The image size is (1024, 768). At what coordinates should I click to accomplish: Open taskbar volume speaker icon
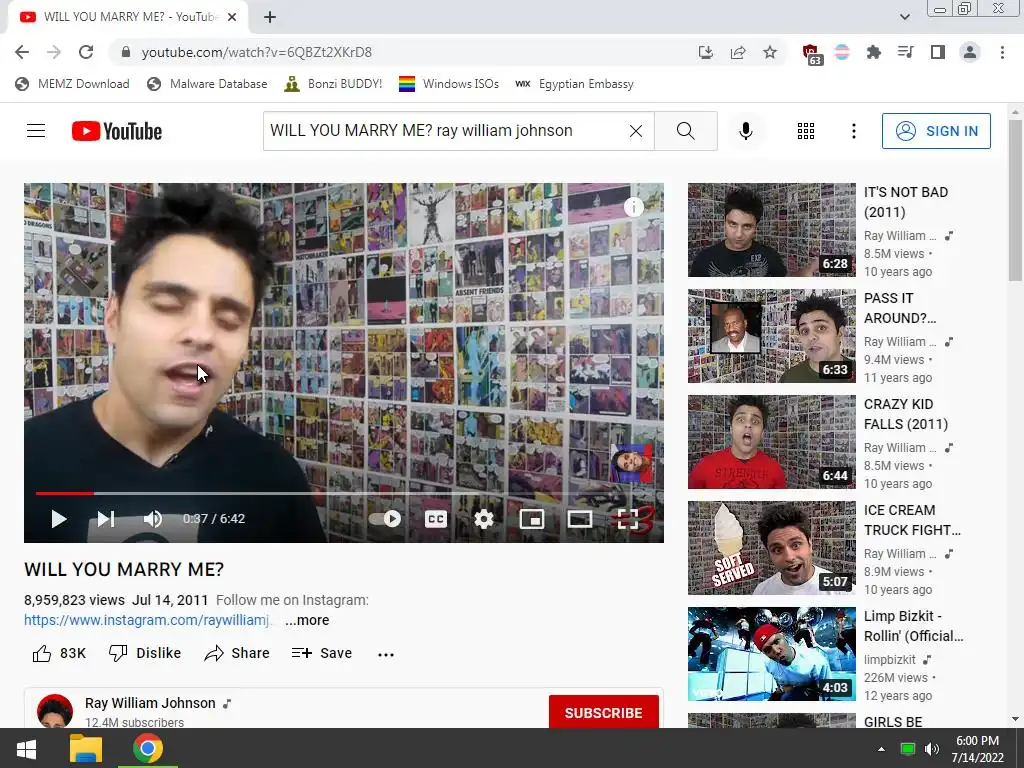point(932,749)
